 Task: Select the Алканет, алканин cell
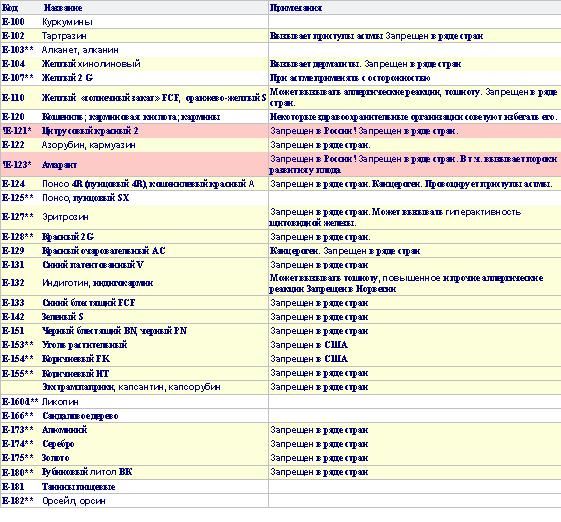point(80,50)
